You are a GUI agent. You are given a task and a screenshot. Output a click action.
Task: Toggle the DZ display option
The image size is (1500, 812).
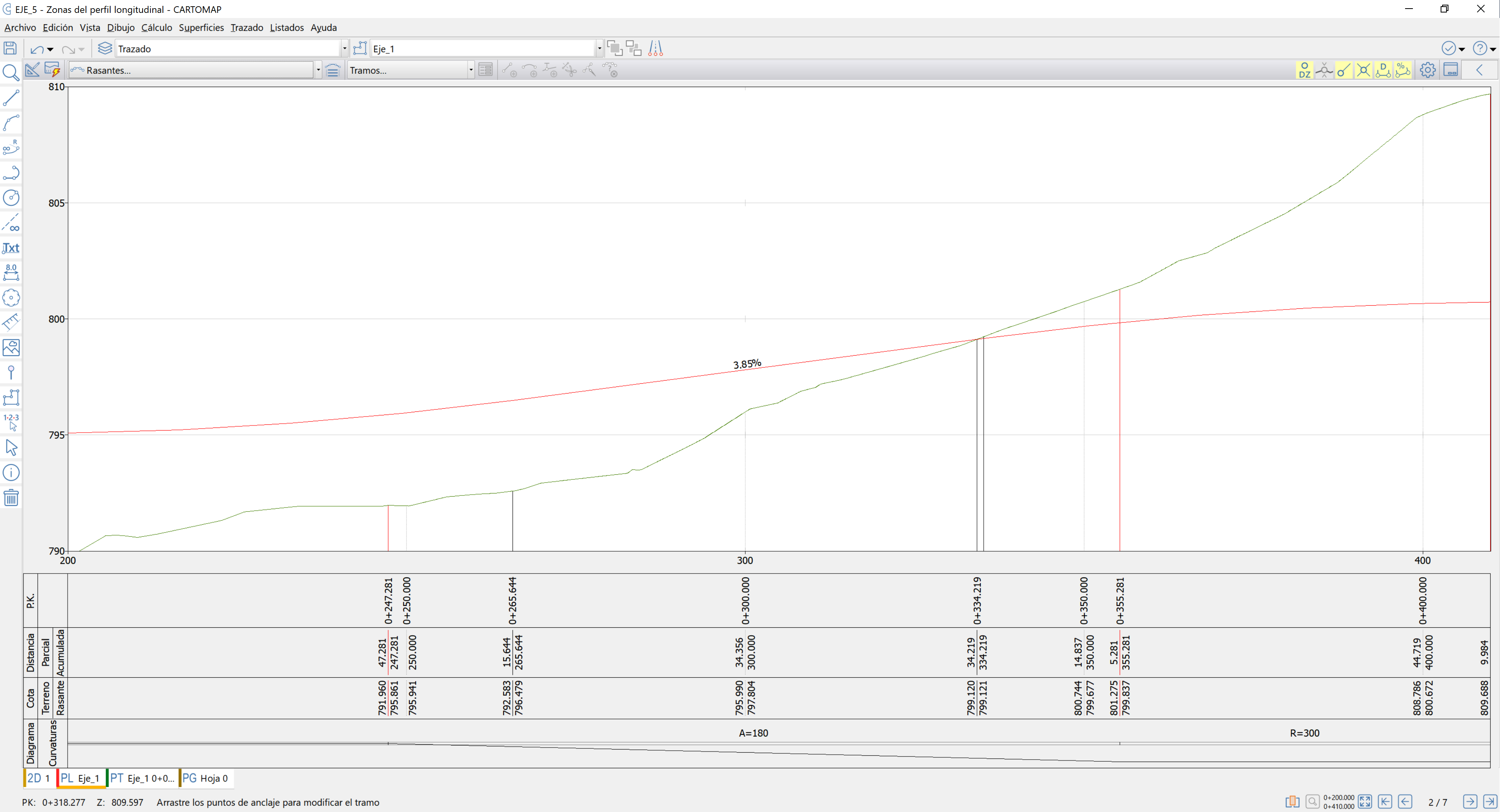[x=1304, y=70]
